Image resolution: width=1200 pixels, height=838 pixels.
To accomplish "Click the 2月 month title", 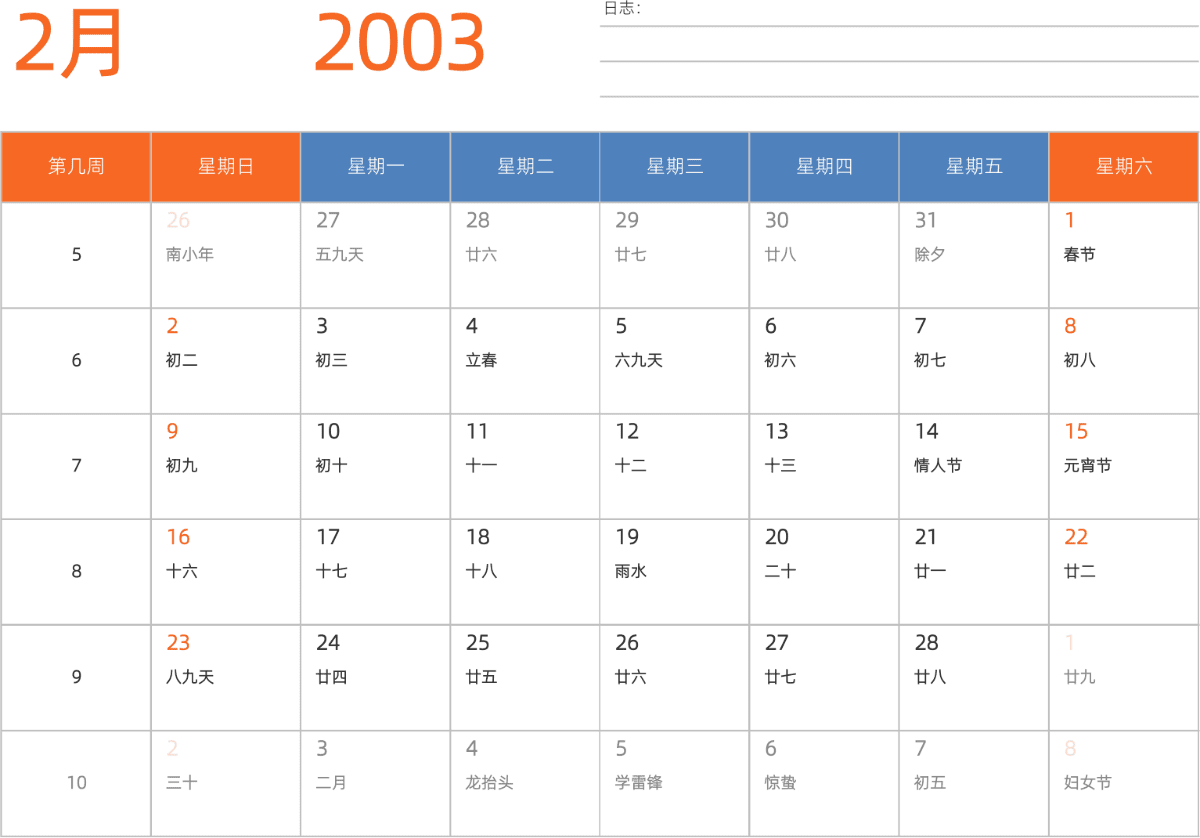I will [x=69, y=44].
